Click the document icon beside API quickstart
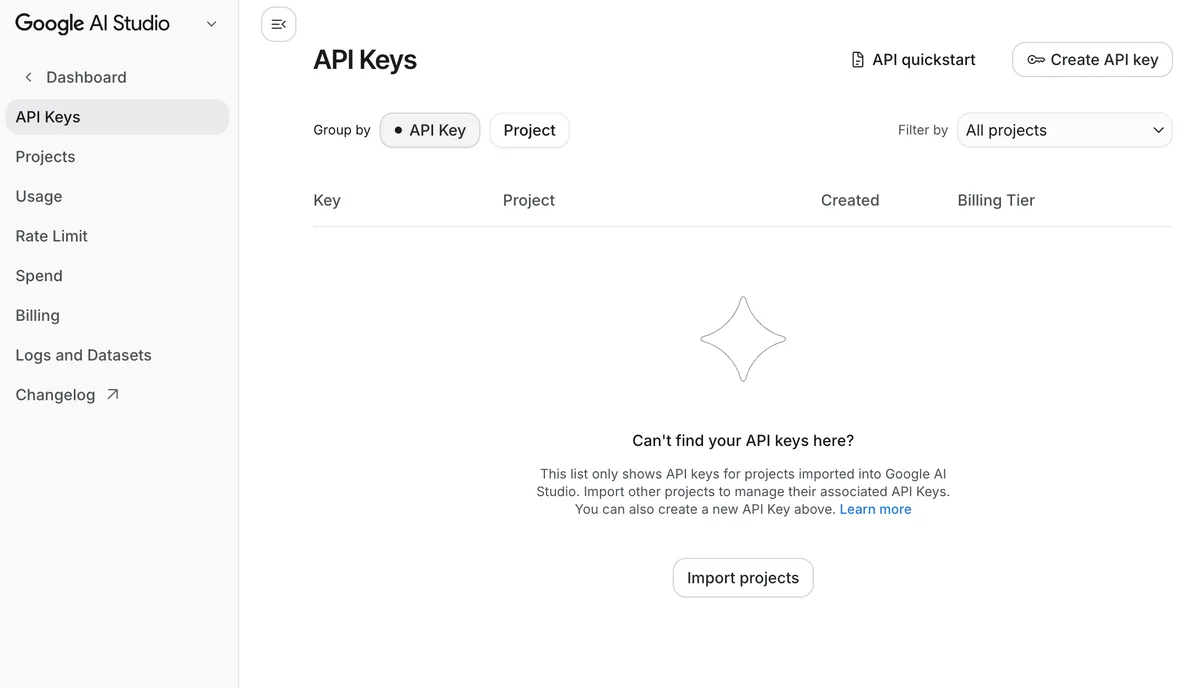1200x688 pixels. pyautogui.click(x=857, y=60)
